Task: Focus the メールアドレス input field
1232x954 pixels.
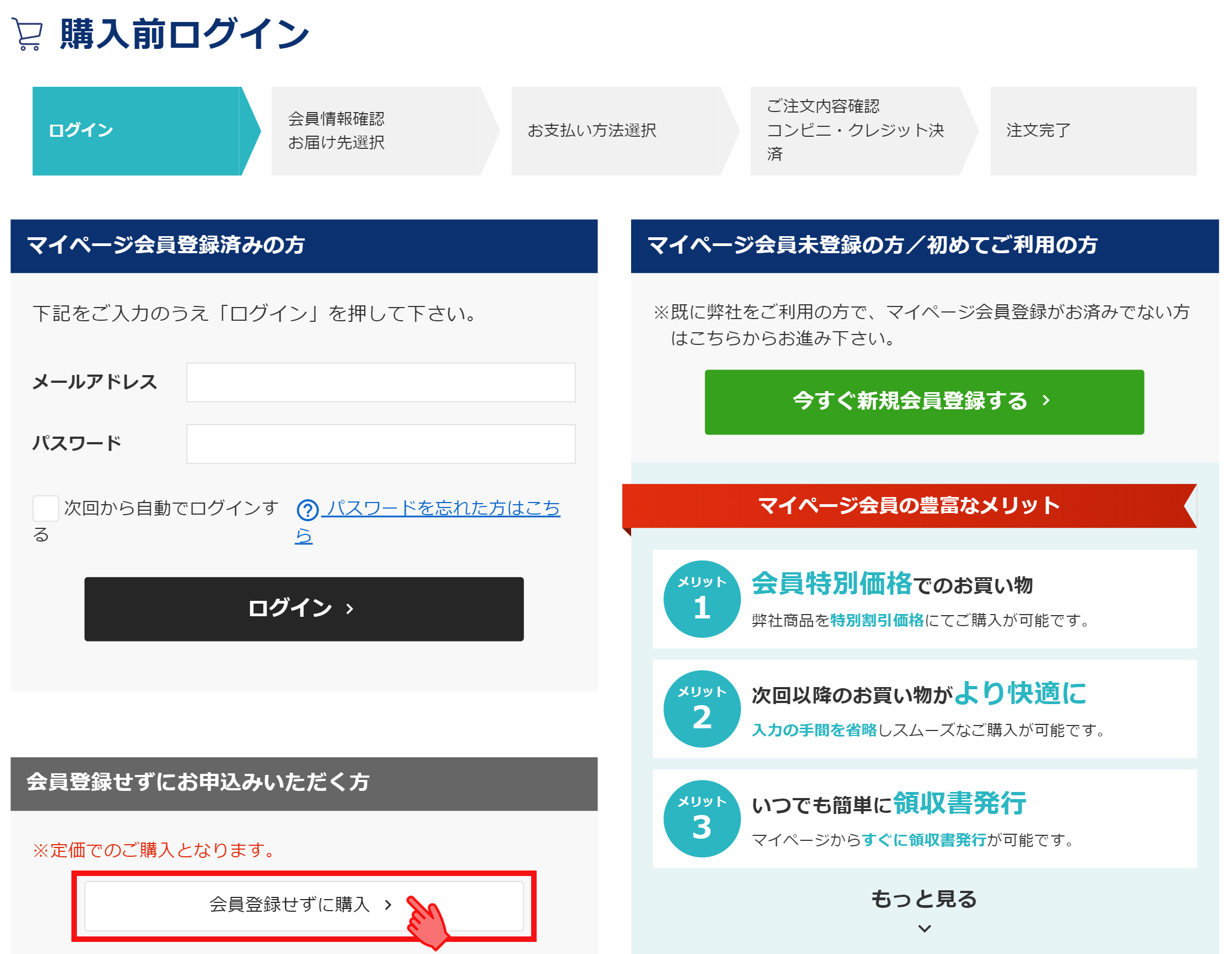Action: coord(381,382)
